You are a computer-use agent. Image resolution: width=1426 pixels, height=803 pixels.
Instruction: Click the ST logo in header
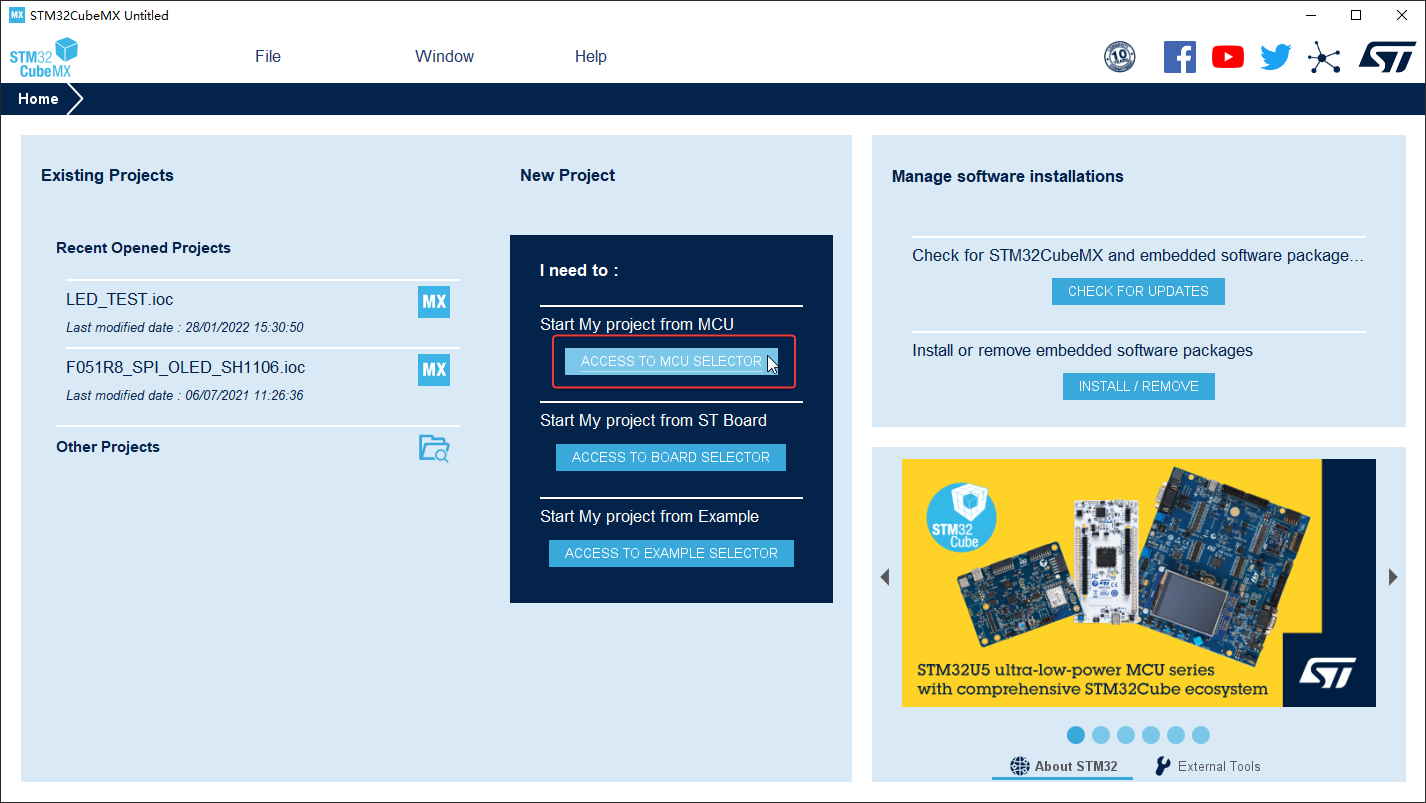click(1387, 57)
